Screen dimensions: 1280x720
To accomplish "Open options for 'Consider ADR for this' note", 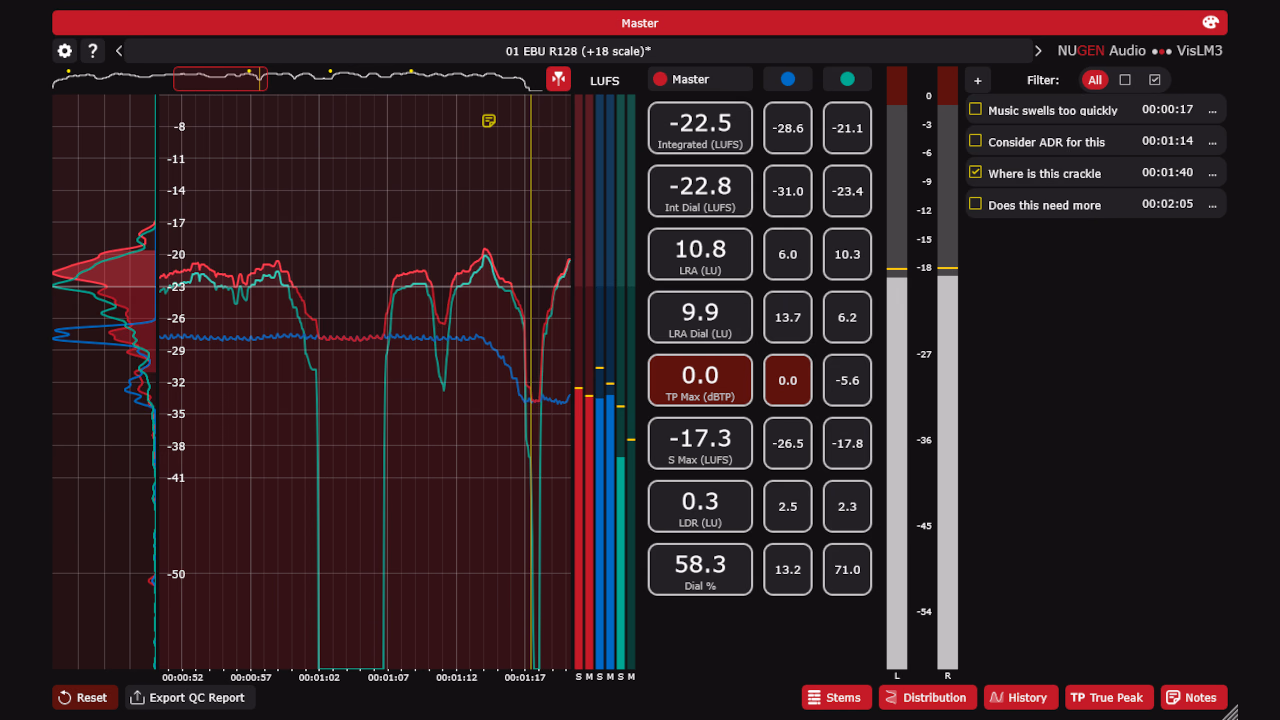I will click(1213, 142).
